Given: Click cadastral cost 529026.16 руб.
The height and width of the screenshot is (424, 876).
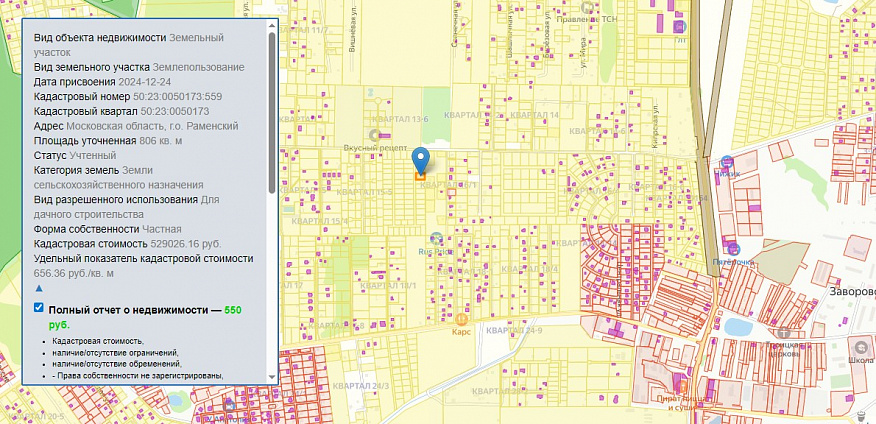Looking at the screenshot, I should tap(186, 244).
